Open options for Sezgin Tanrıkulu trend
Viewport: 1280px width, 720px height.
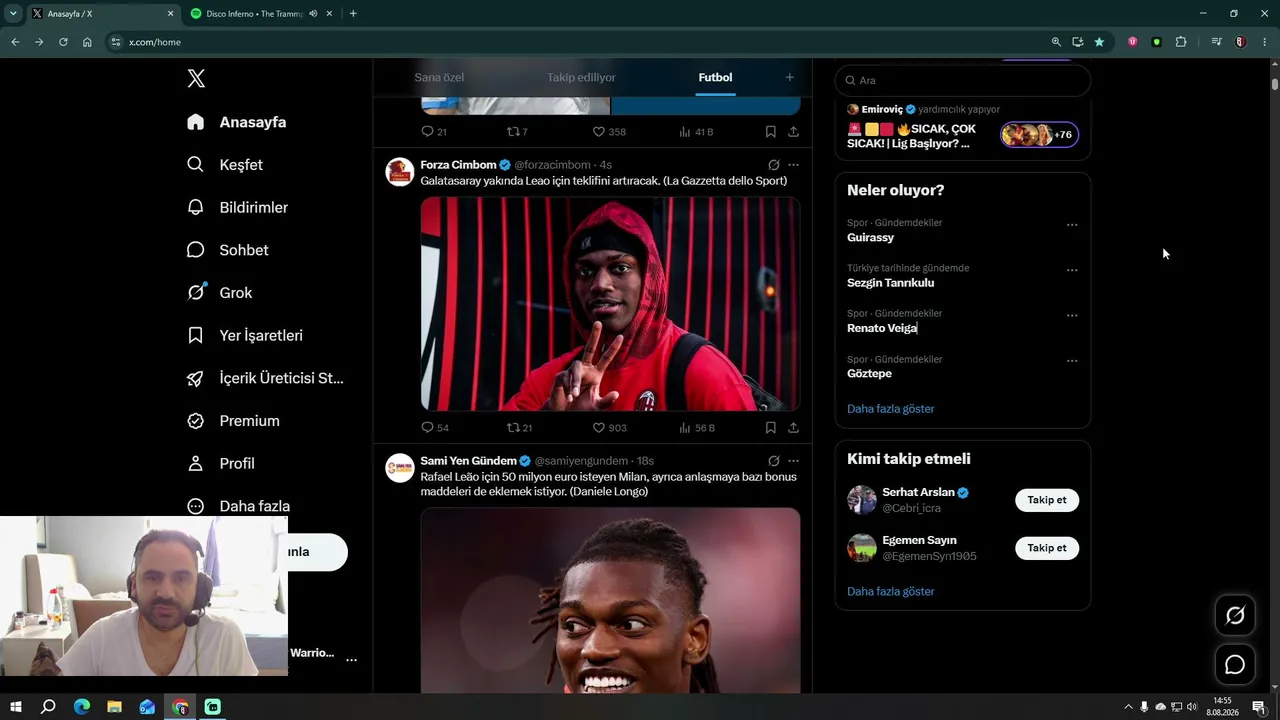(1072, 270)
